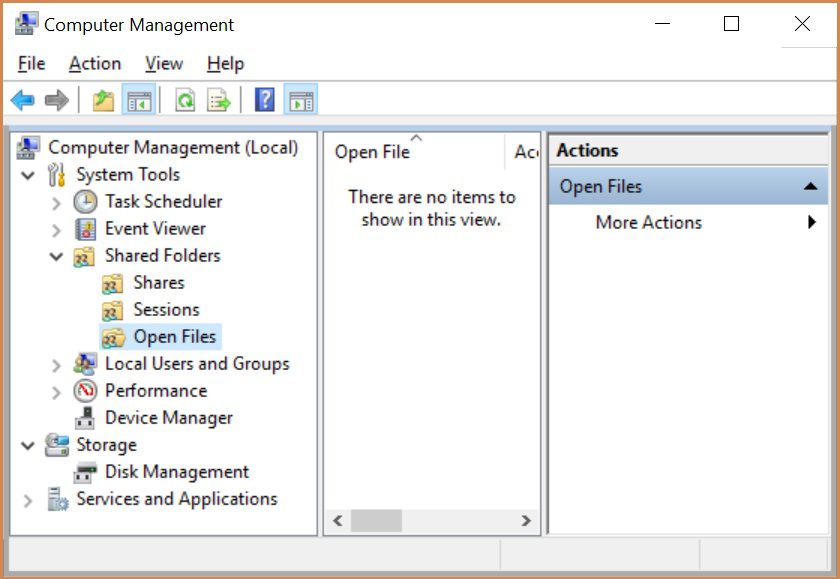This screenshot has height=579, width=840.
Task: Click the Shared Folders icon
Action: click(84, 257)
